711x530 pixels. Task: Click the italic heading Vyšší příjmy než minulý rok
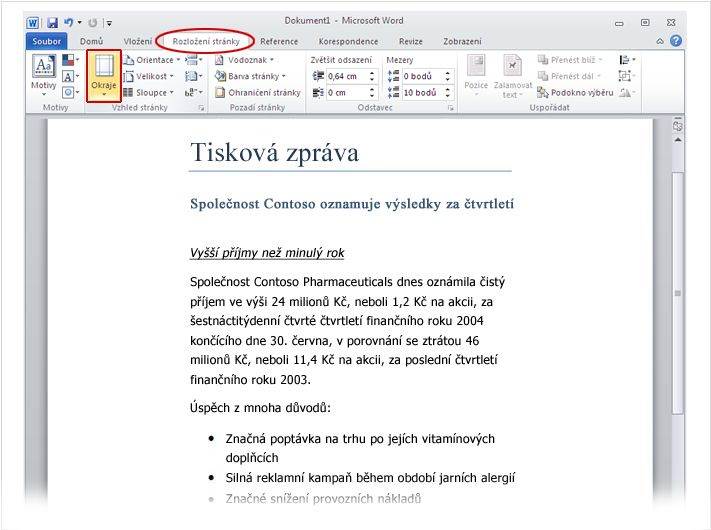[267, 253]
